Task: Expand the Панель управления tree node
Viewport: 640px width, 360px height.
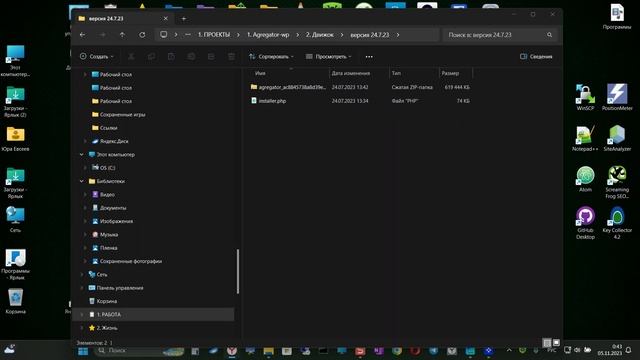Action: [x=82, y=288]
